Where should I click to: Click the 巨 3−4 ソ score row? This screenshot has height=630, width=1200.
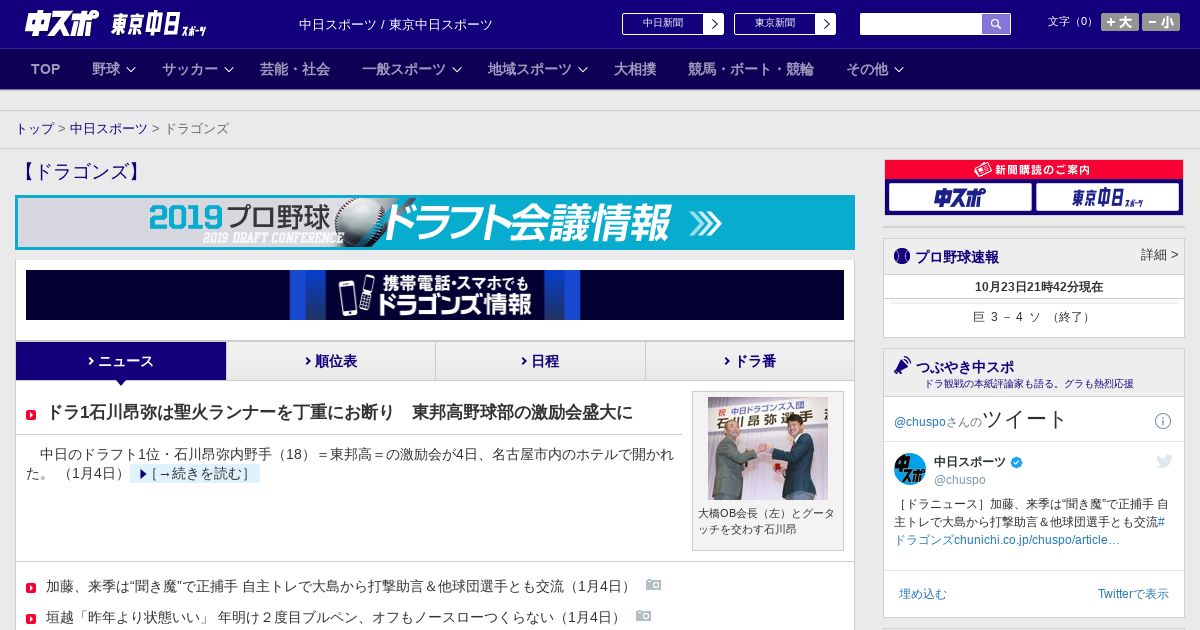coord(1034,317)
